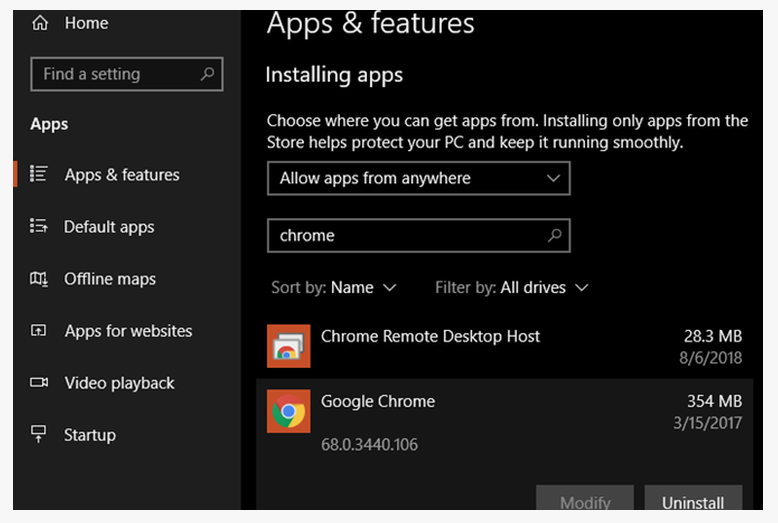
Task: Select the Google Chrome app name
Action: click(378, 401)
